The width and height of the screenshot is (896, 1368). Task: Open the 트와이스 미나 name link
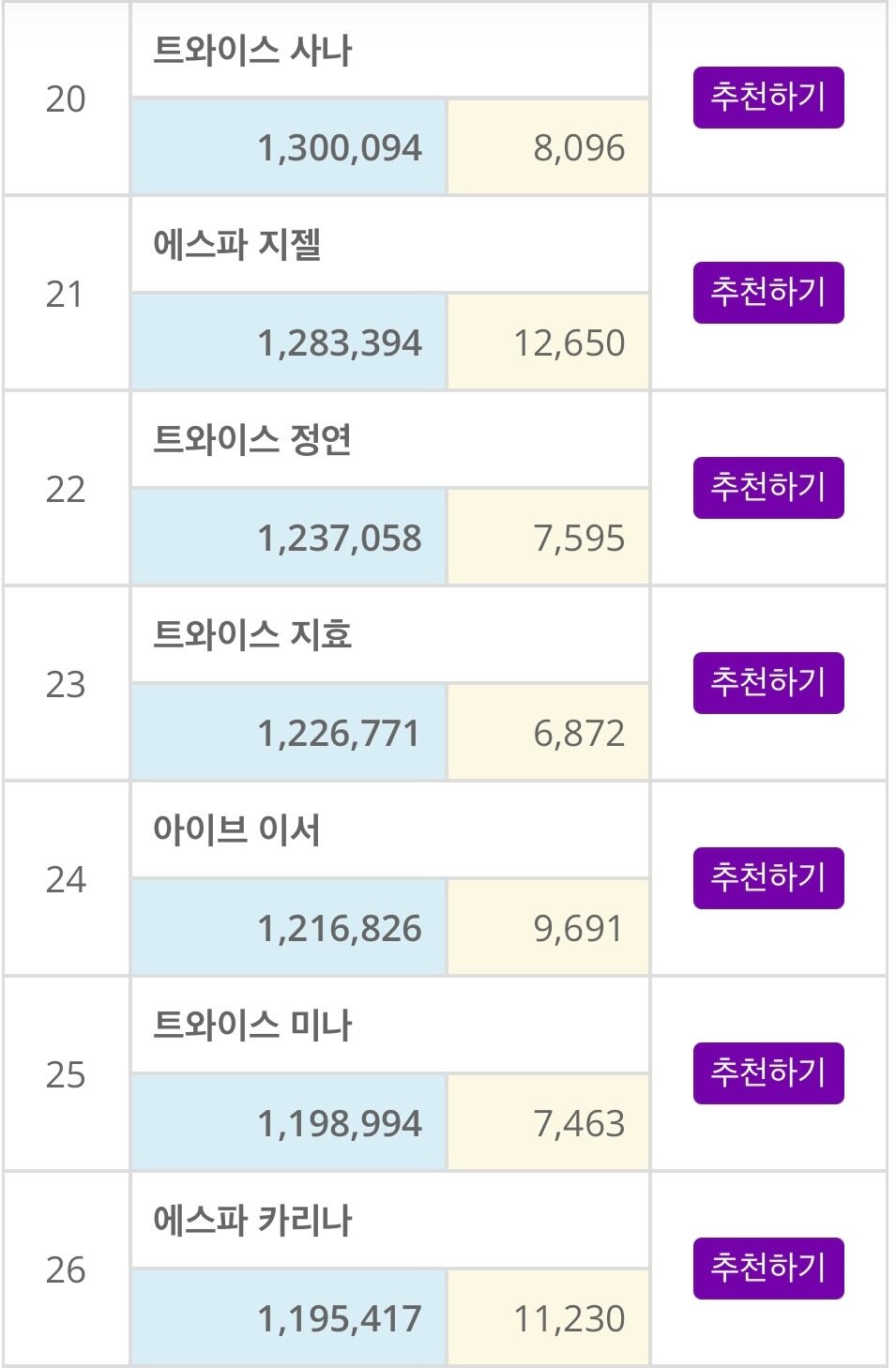(252, 1026)
